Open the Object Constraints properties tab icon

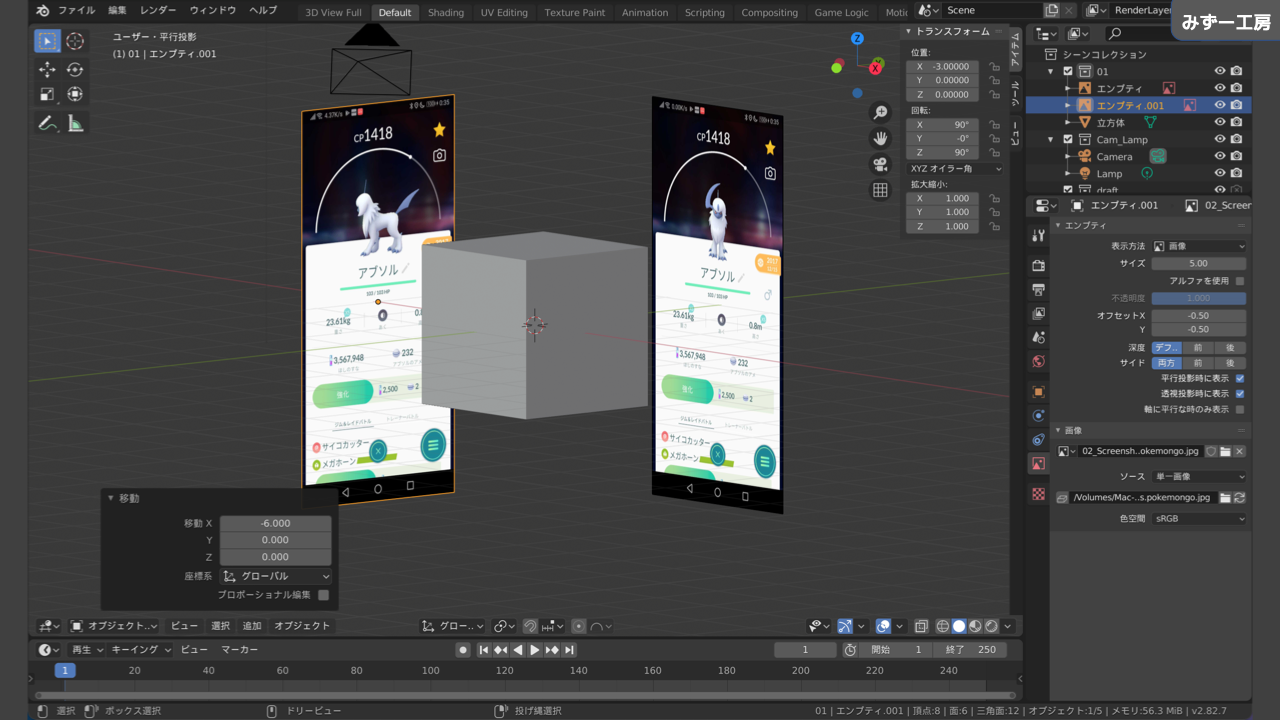point(1038,439)
